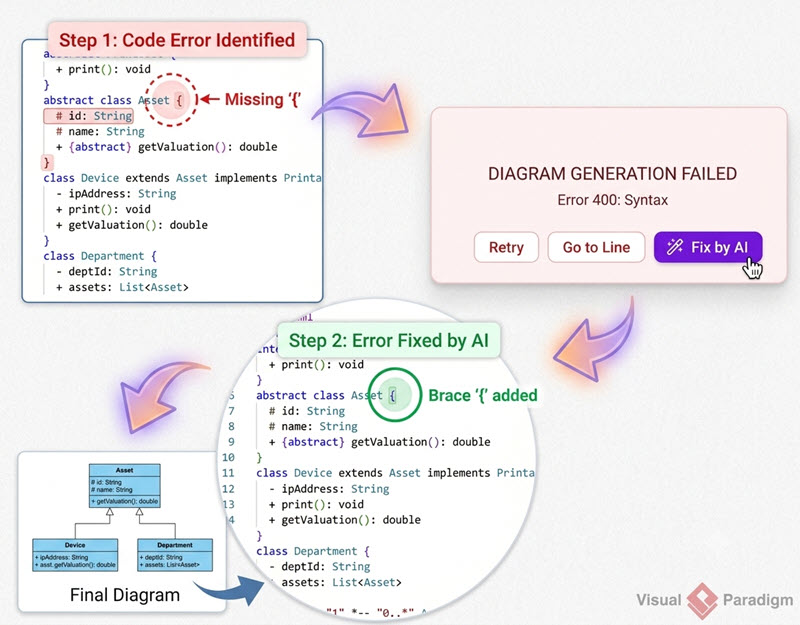
Task: Select the Department class box in final diagram
Action: tap(175, 555)
